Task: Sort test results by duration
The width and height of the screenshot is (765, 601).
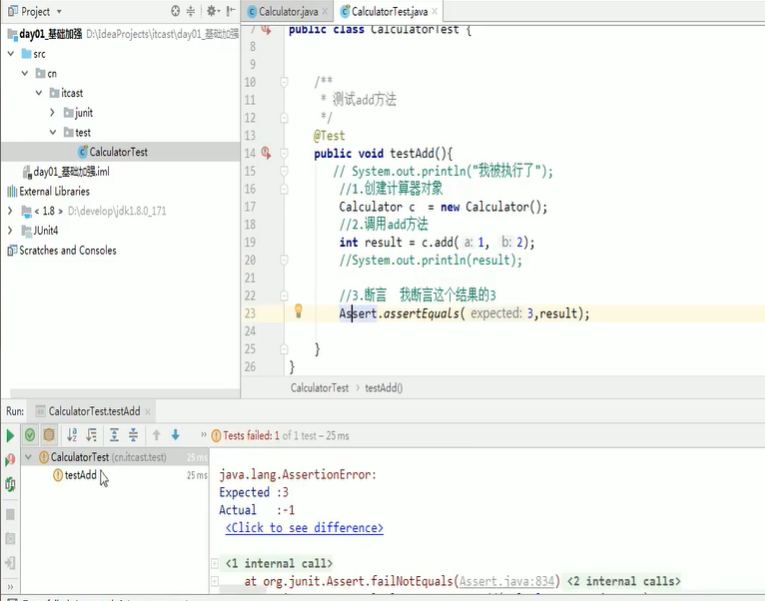Action: pos(91,435)
